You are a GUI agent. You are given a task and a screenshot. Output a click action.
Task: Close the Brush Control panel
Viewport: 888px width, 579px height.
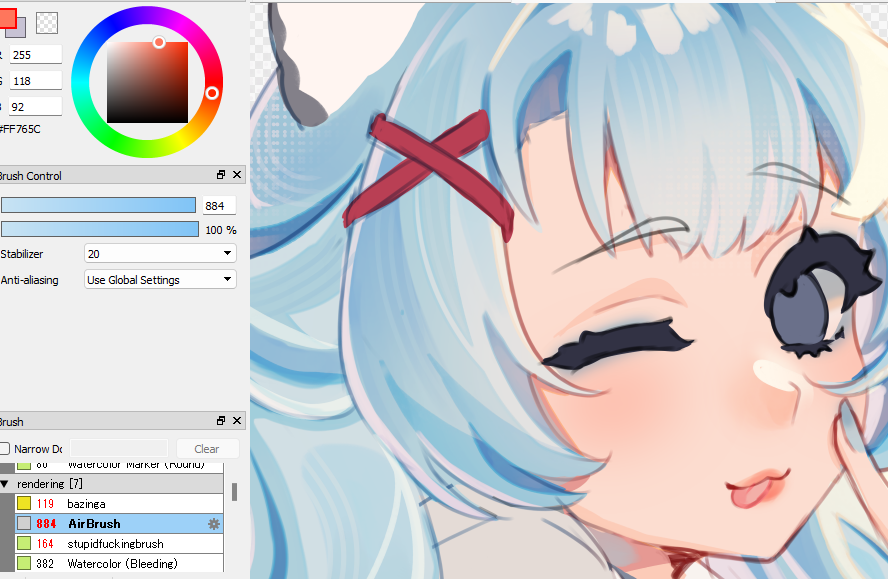coord(237,175)
